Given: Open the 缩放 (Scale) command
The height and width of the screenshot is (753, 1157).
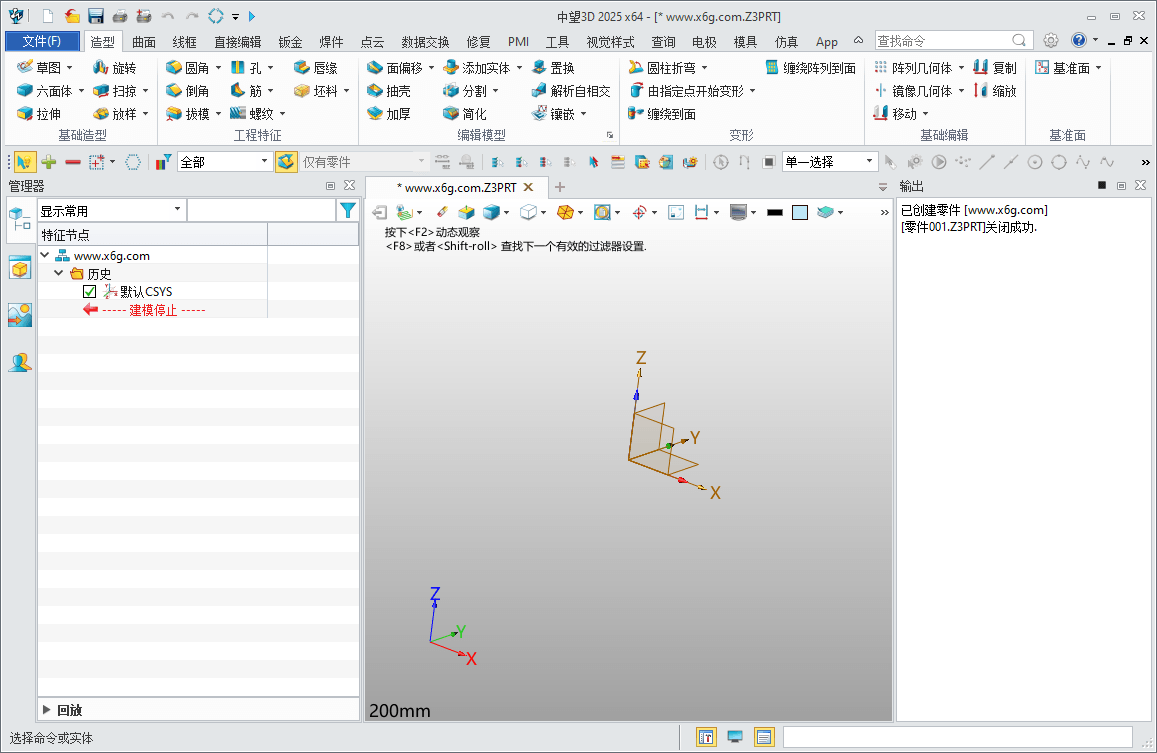Looking at the screenshot, I should (1003, 90).
